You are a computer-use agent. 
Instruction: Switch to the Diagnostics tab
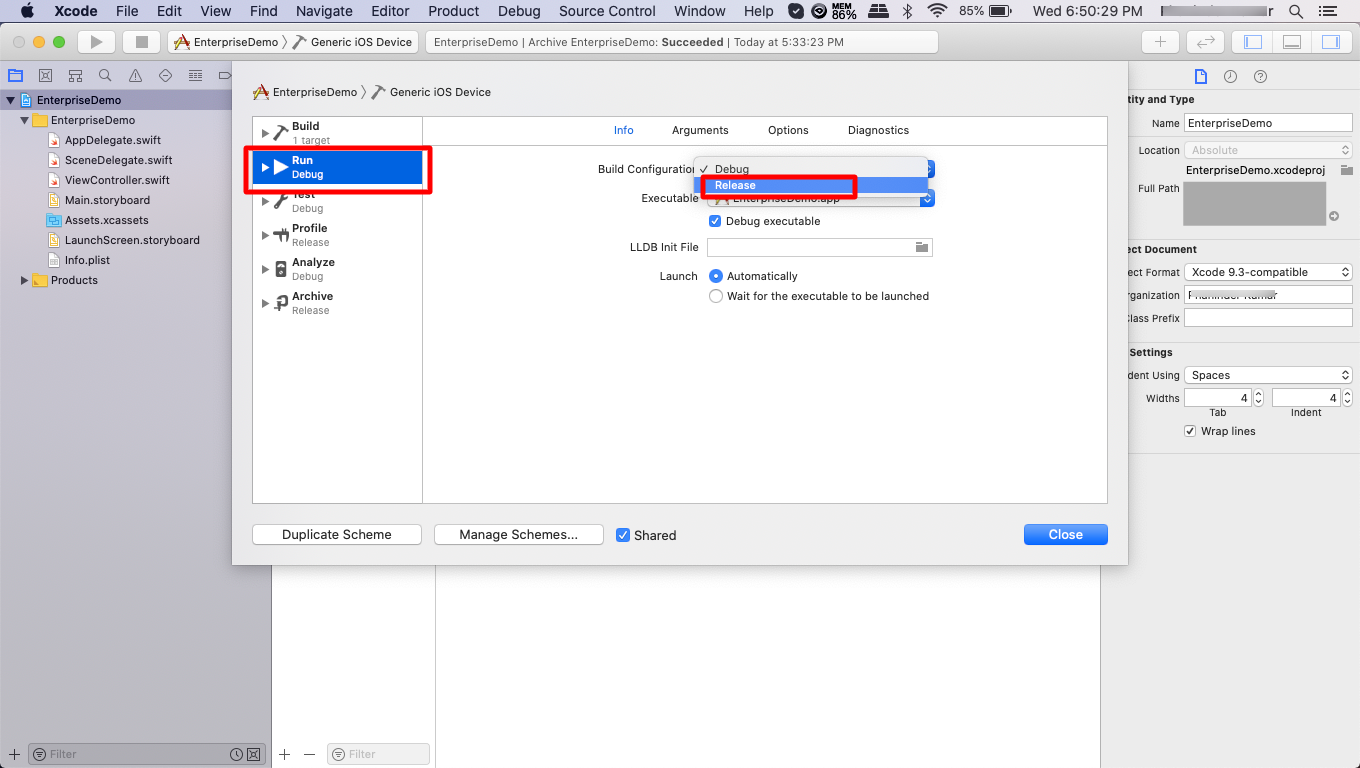[878, 130]
